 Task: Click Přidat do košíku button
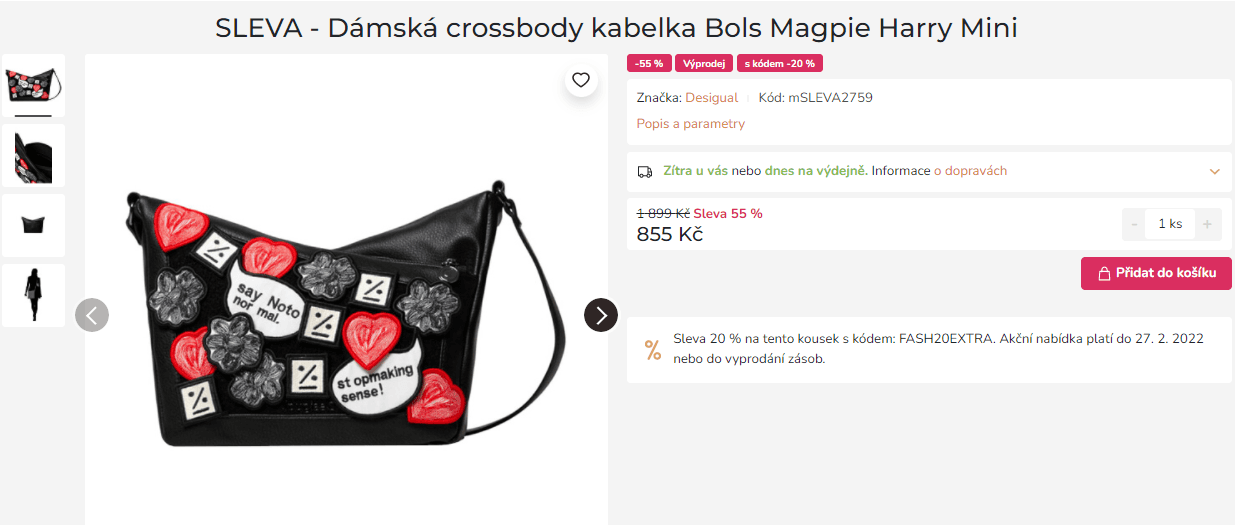pyautogui.click(x=1156, y=273)
